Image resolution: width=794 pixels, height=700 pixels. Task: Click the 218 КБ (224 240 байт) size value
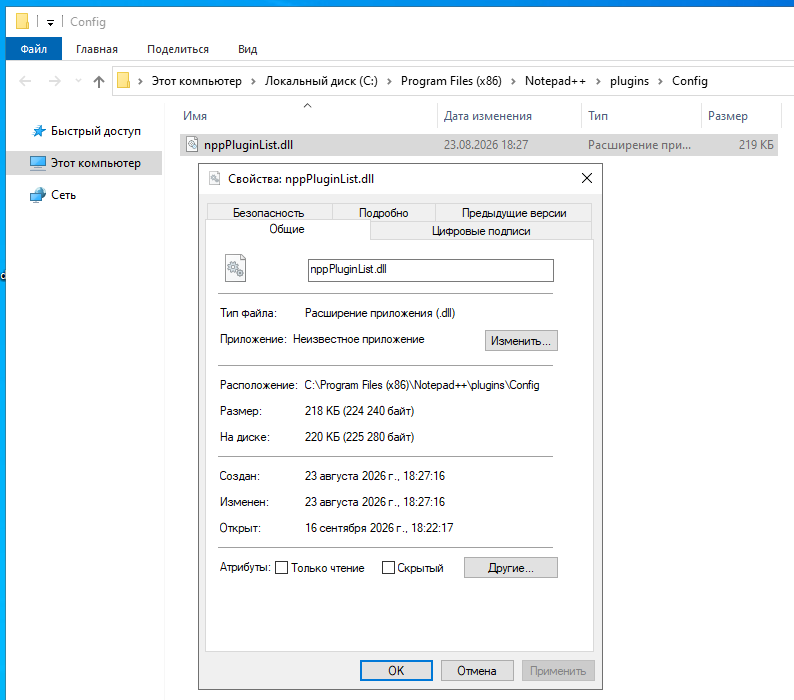point(359,411)
